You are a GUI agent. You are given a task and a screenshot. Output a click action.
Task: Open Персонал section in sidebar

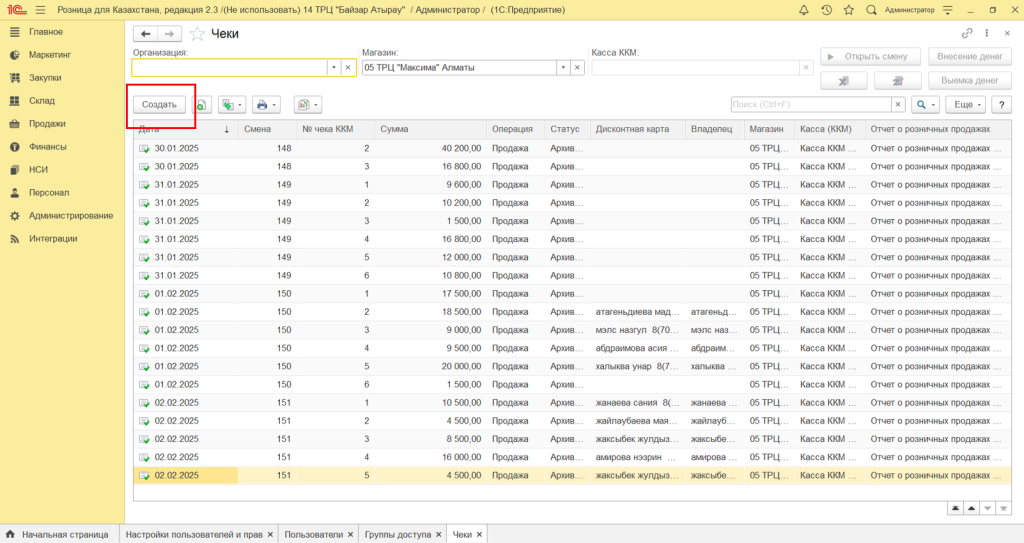click(x=49, y=193)
